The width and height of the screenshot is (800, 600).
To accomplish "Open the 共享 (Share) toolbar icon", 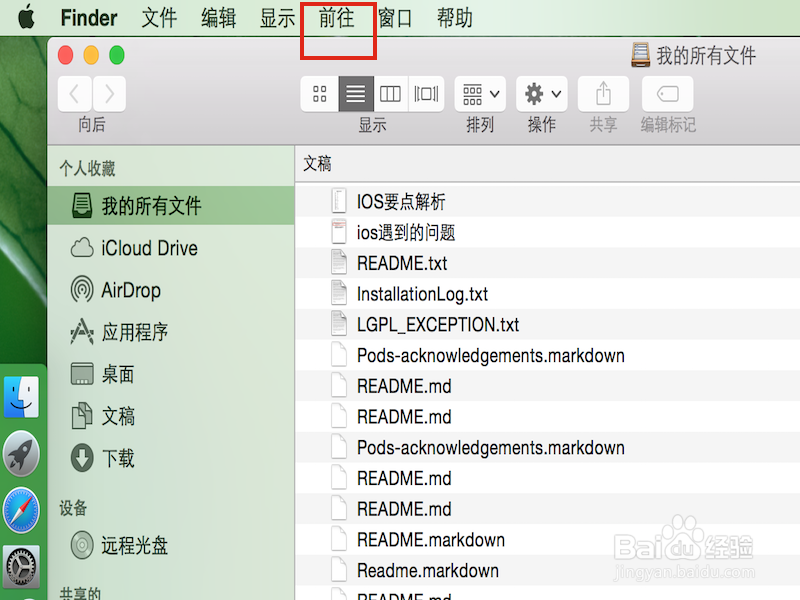I will coord(603,93).
